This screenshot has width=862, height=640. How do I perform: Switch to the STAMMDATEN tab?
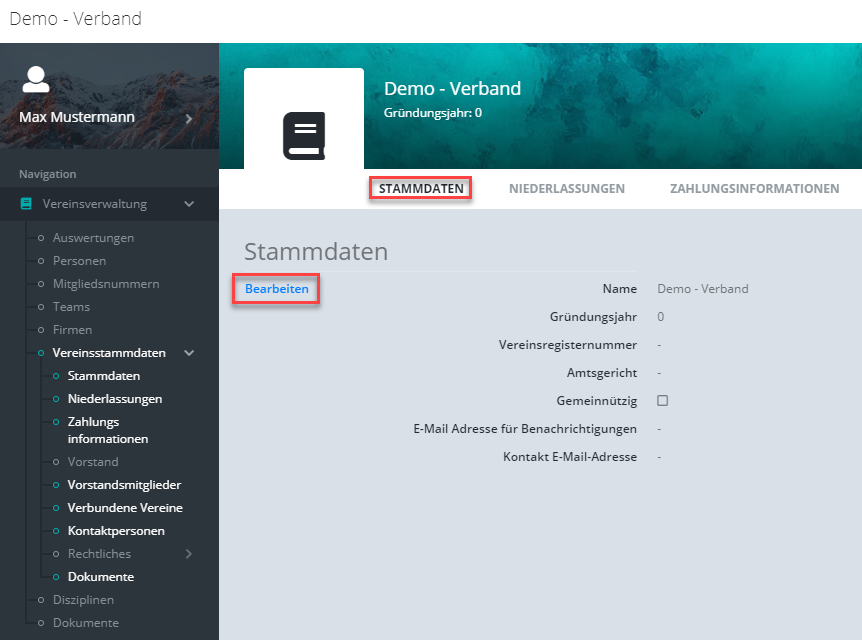click(421, 189)
